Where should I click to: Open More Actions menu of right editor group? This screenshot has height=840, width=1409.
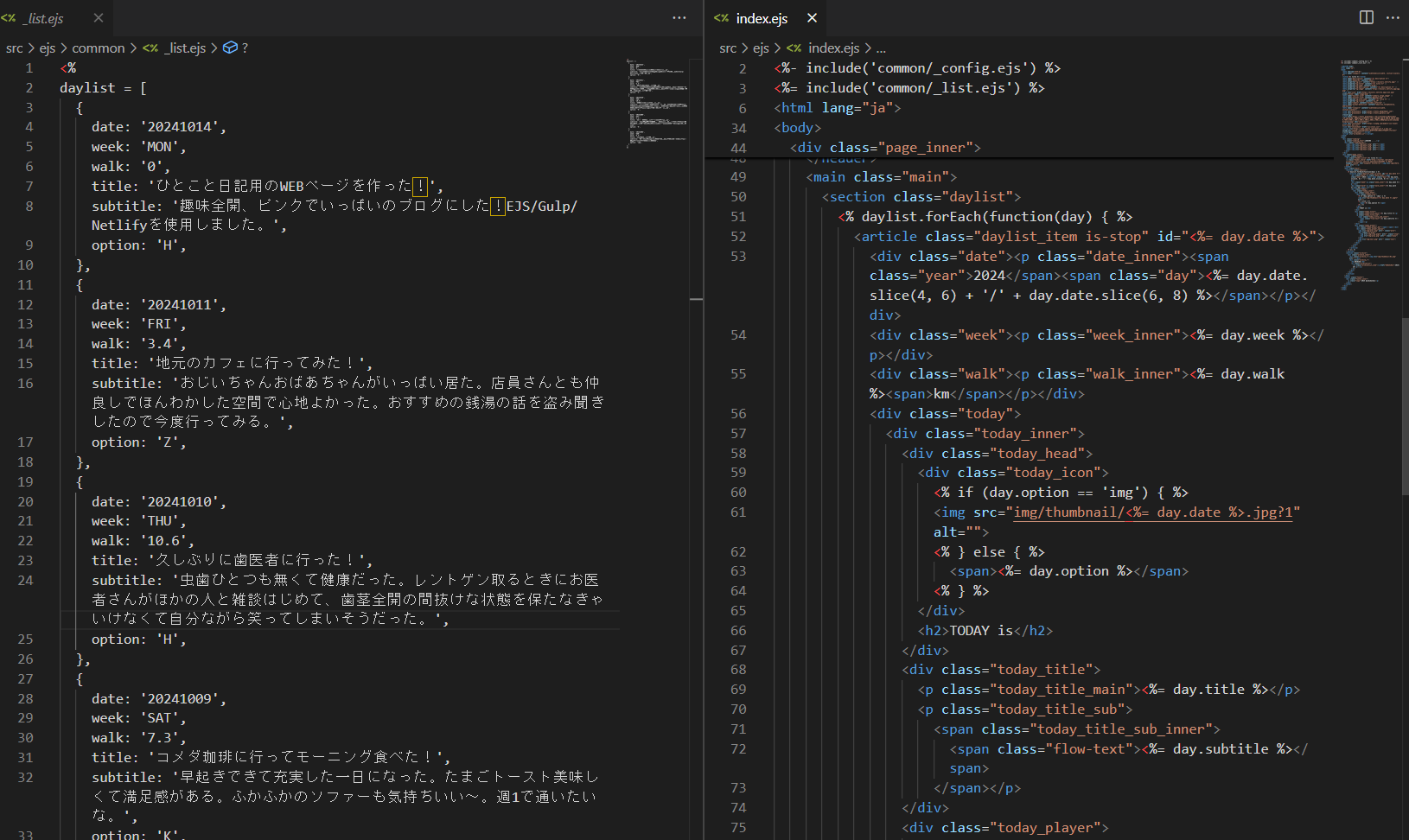[1393, 18]
